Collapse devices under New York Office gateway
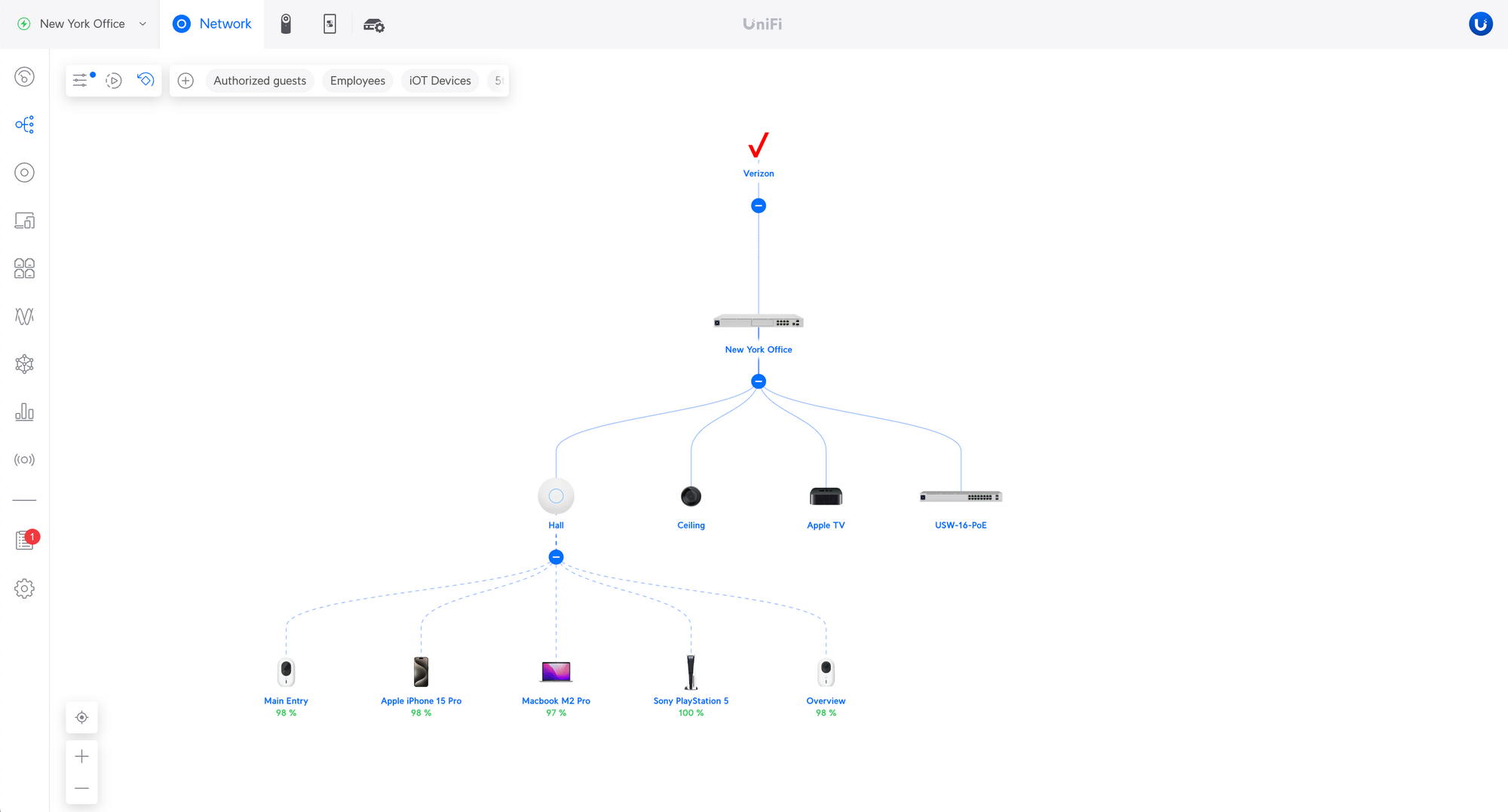This screenshot has width=1508, height=812. tap(759, 381)
